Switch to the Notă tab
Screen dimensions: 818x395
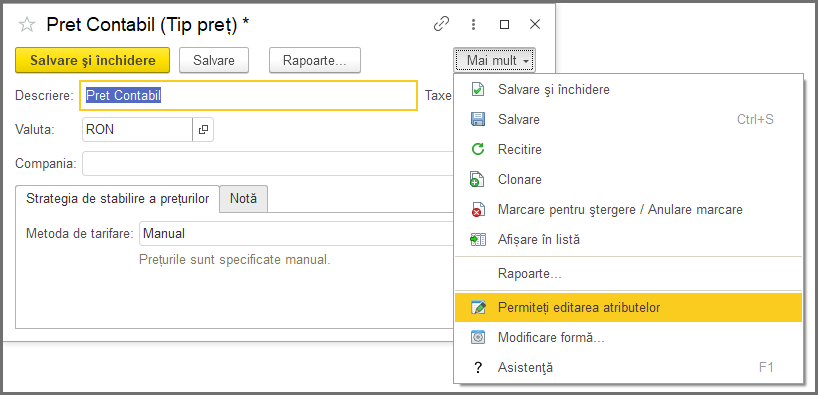[244, 199]
